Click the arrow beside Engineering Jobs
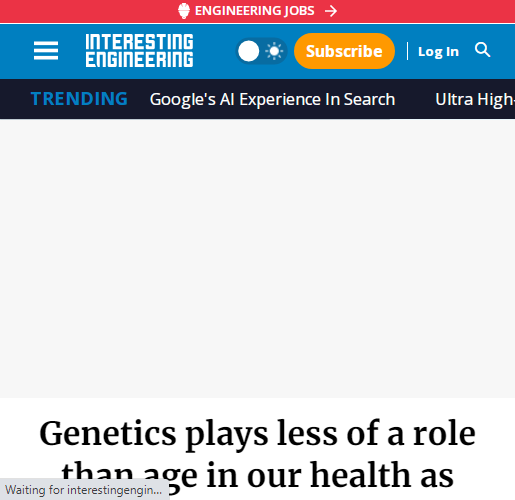This screenshot has width=515, height=500. [x=331, y=11]
